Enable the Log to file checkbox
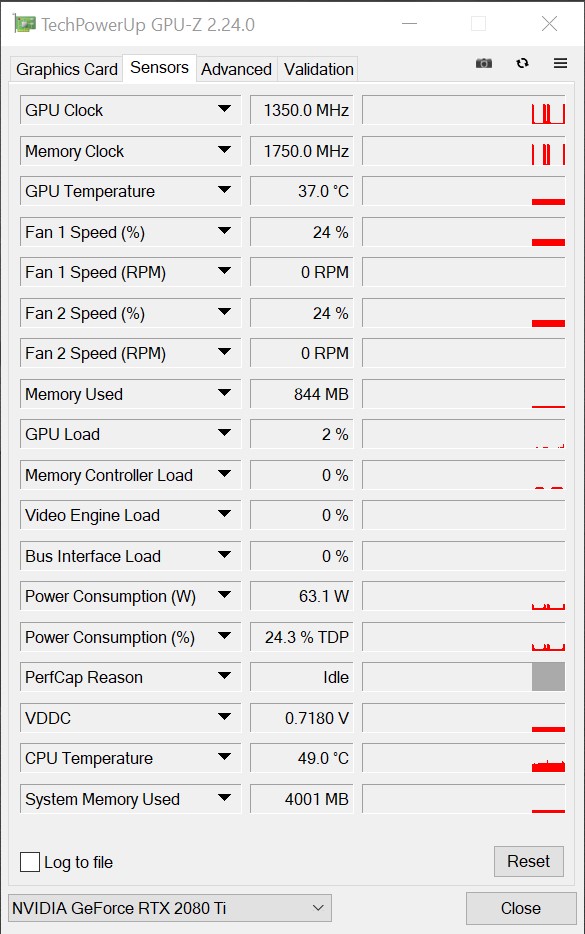The height and width of the screenshot is (934, 585). tap(30, 862)
